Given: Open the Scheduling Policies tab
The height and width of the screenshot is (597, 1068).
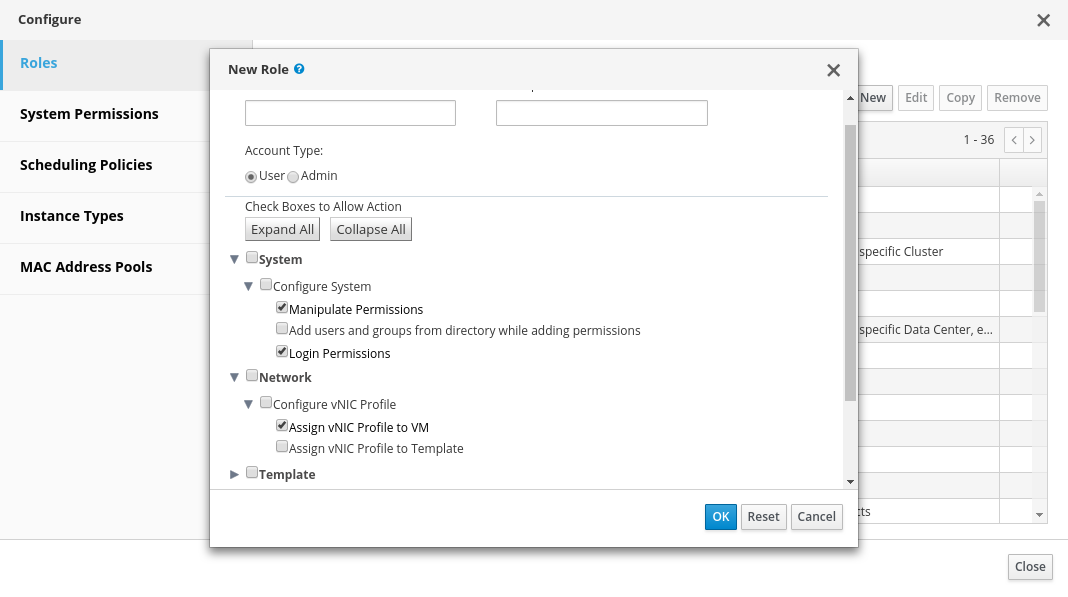Looking at the screenshot, I should (86, 165).
